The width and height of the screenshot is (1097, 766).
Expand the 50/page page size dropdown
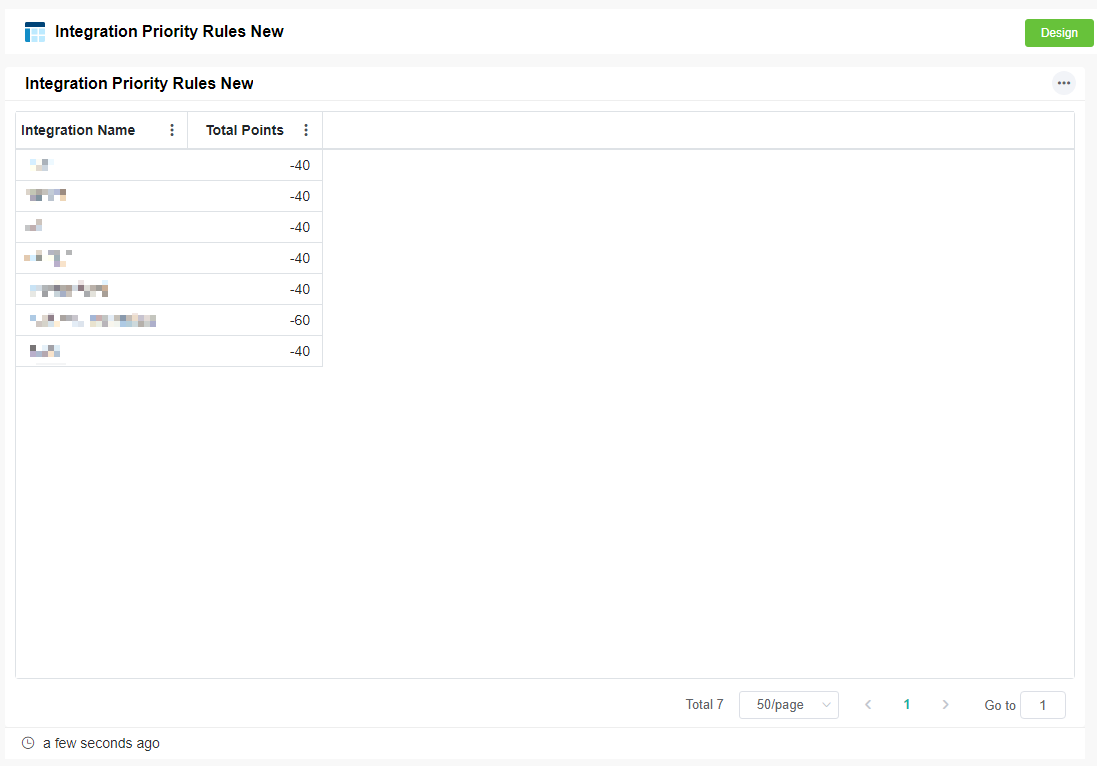coord(788,705)
